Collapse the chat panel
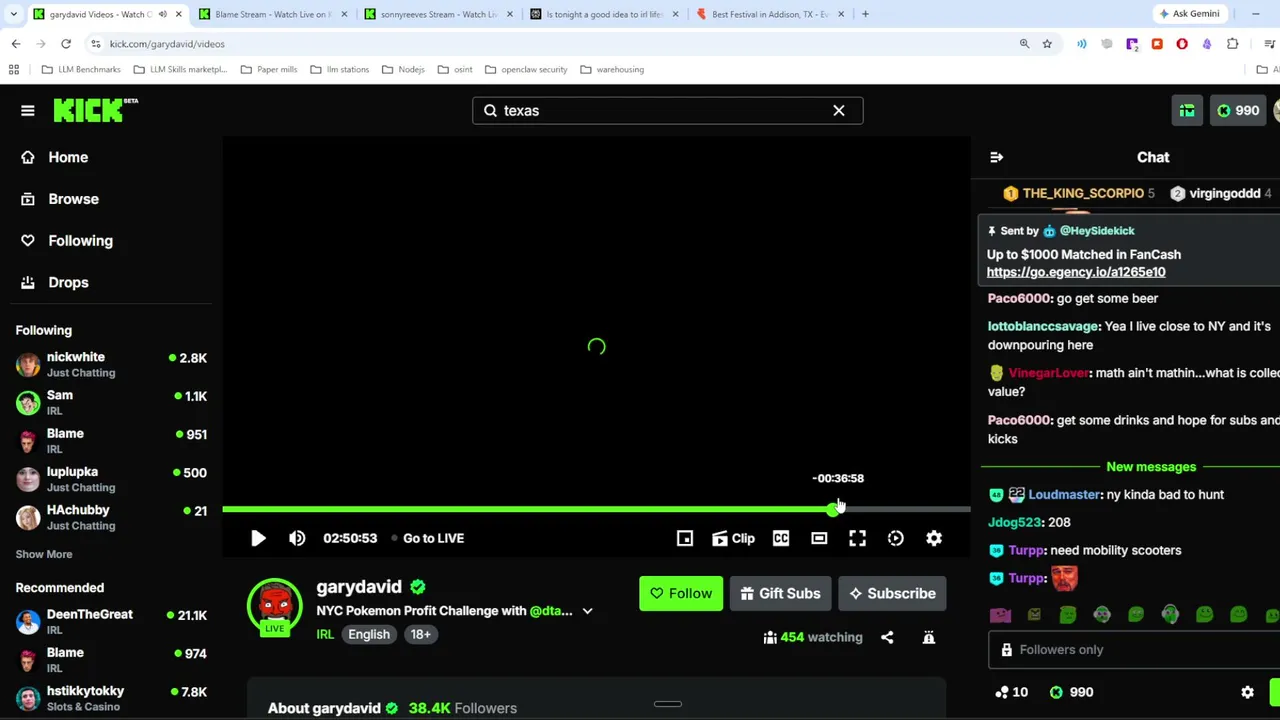1280x720 pixels. tap(996, 157)
